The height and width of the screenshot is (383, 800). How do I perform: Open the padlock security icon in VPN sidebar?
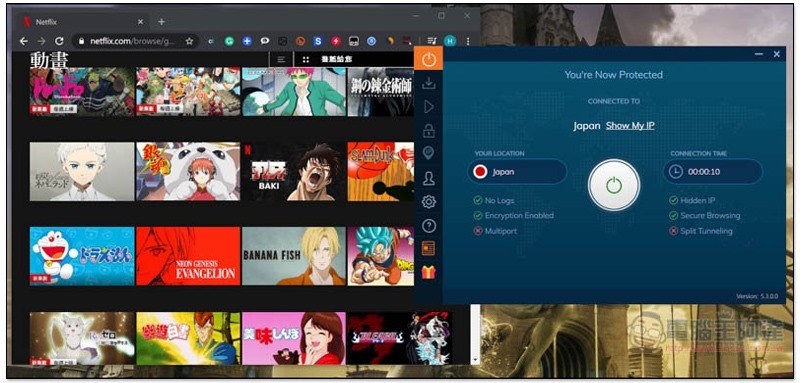[429, 130]
